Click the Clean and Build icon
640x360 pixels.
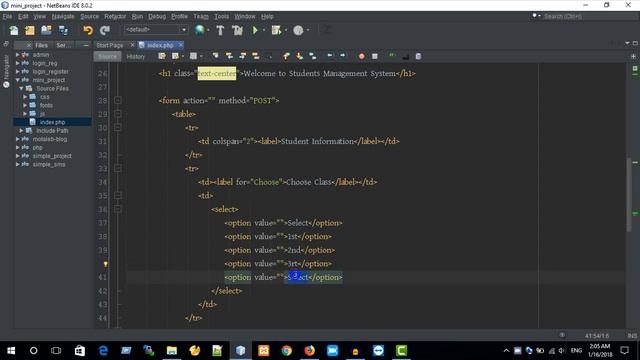[x=237, y=30]
